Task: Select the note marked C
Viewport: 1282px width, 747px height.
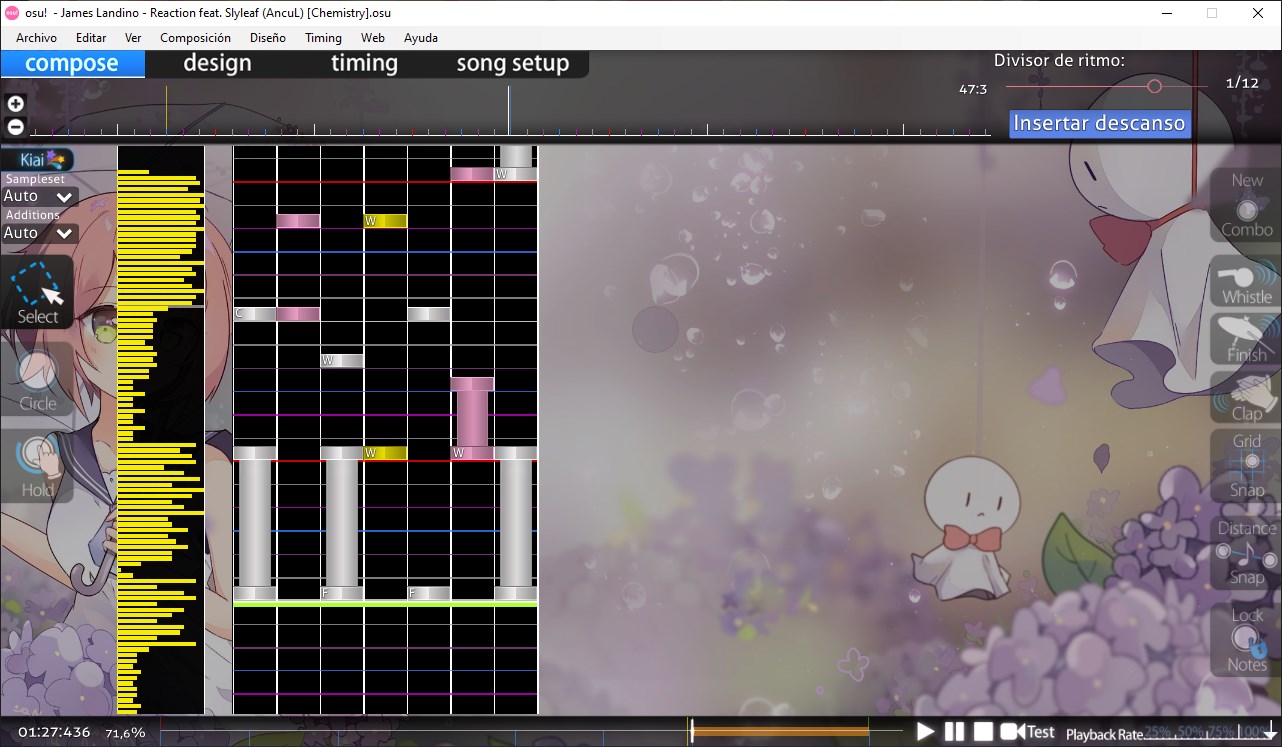Action: coord(255,314)
